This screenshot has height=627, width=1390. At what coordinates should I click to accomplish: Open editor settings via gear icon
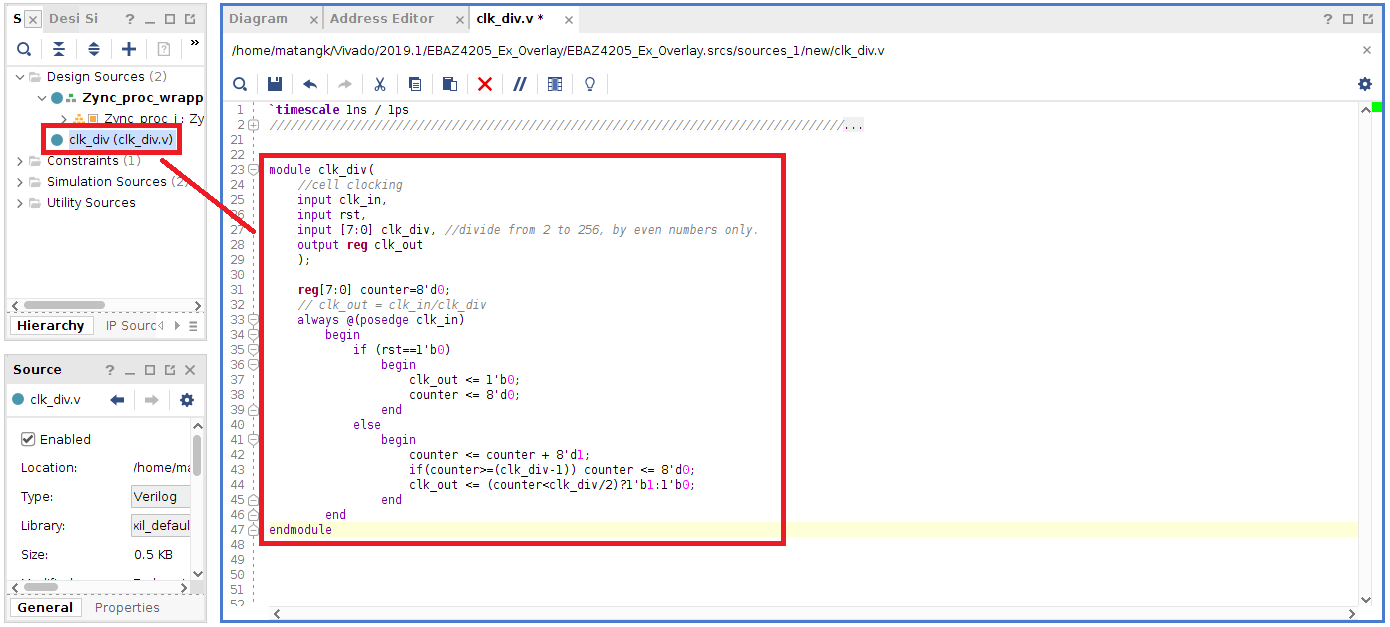coord(1365,84)
